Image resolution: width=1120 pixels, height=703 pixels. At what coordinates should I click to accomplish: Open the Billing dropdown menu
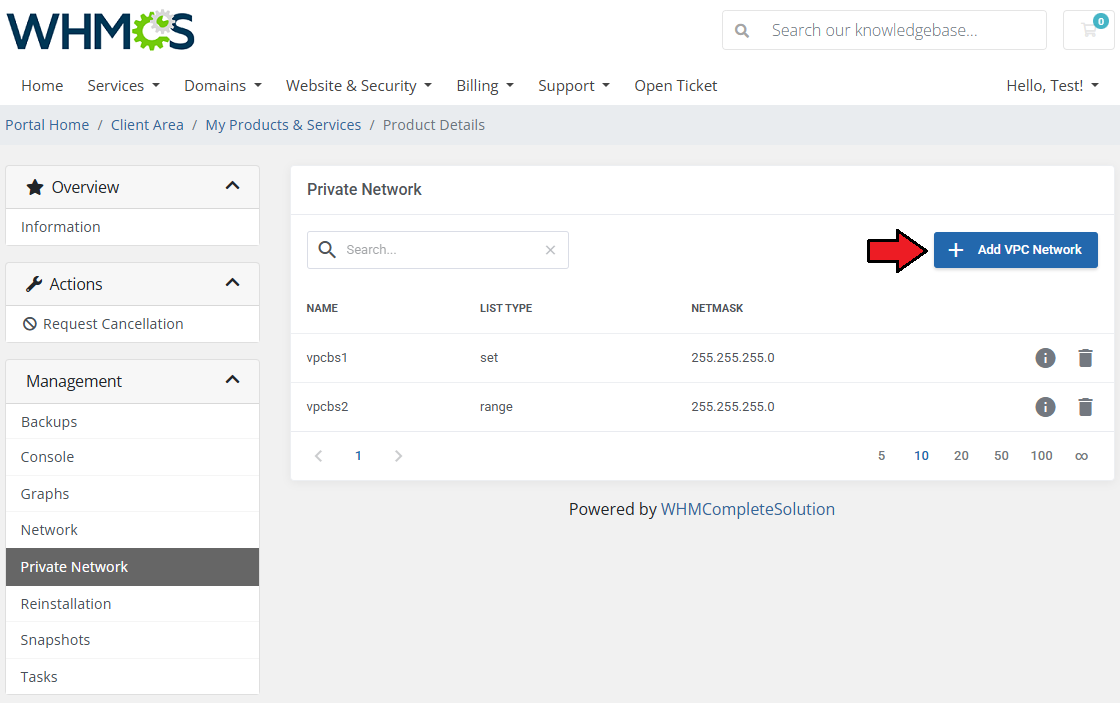pyautogui.click(x=484, y=86)
